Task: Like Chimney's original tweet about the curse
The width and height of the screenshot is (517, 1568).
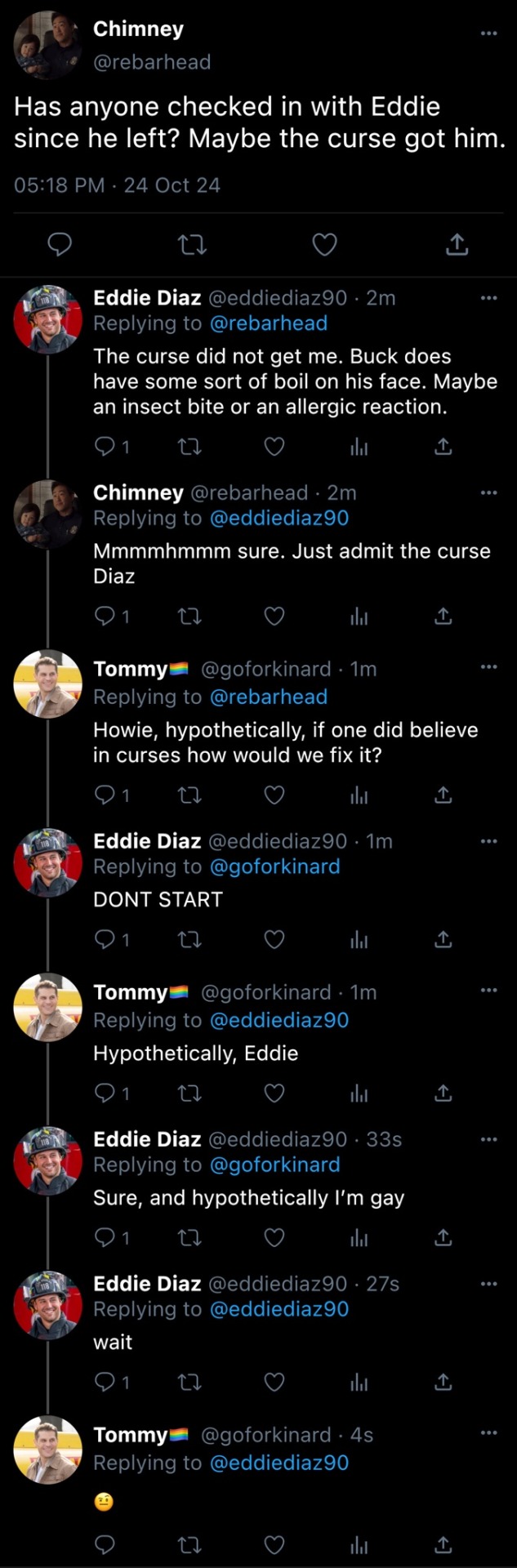Action: [325, 244]
